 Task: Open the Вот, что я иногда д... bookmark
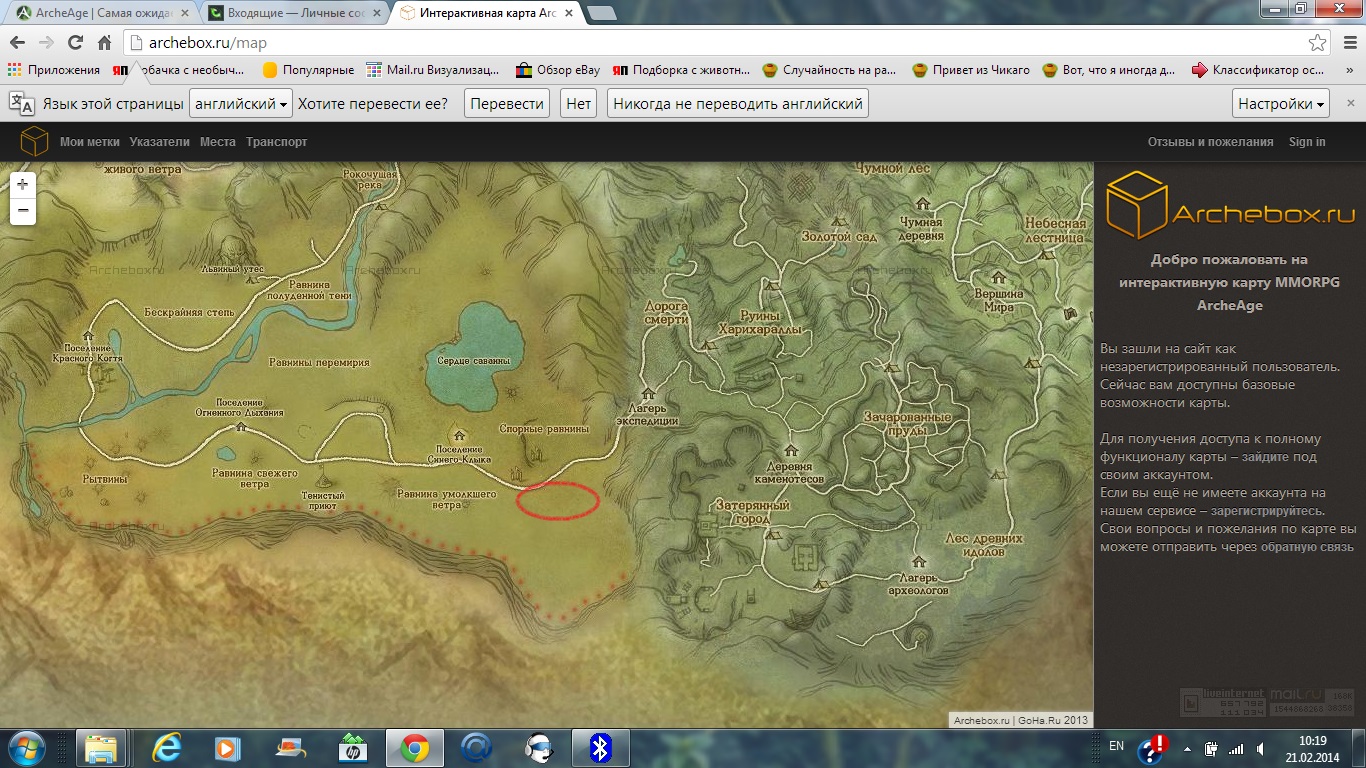click(x=1108, y=70)
